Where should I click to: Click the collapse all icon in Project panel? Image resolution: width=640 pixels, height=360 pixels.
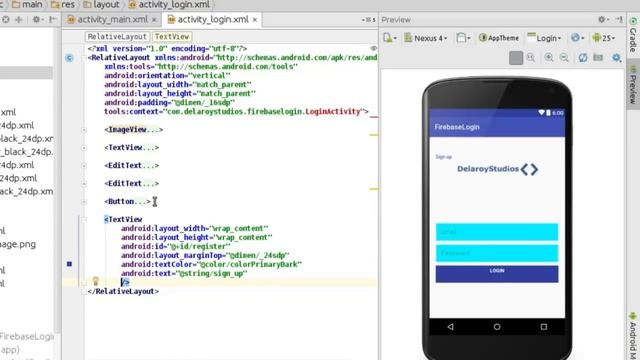[x=19, y=20]
